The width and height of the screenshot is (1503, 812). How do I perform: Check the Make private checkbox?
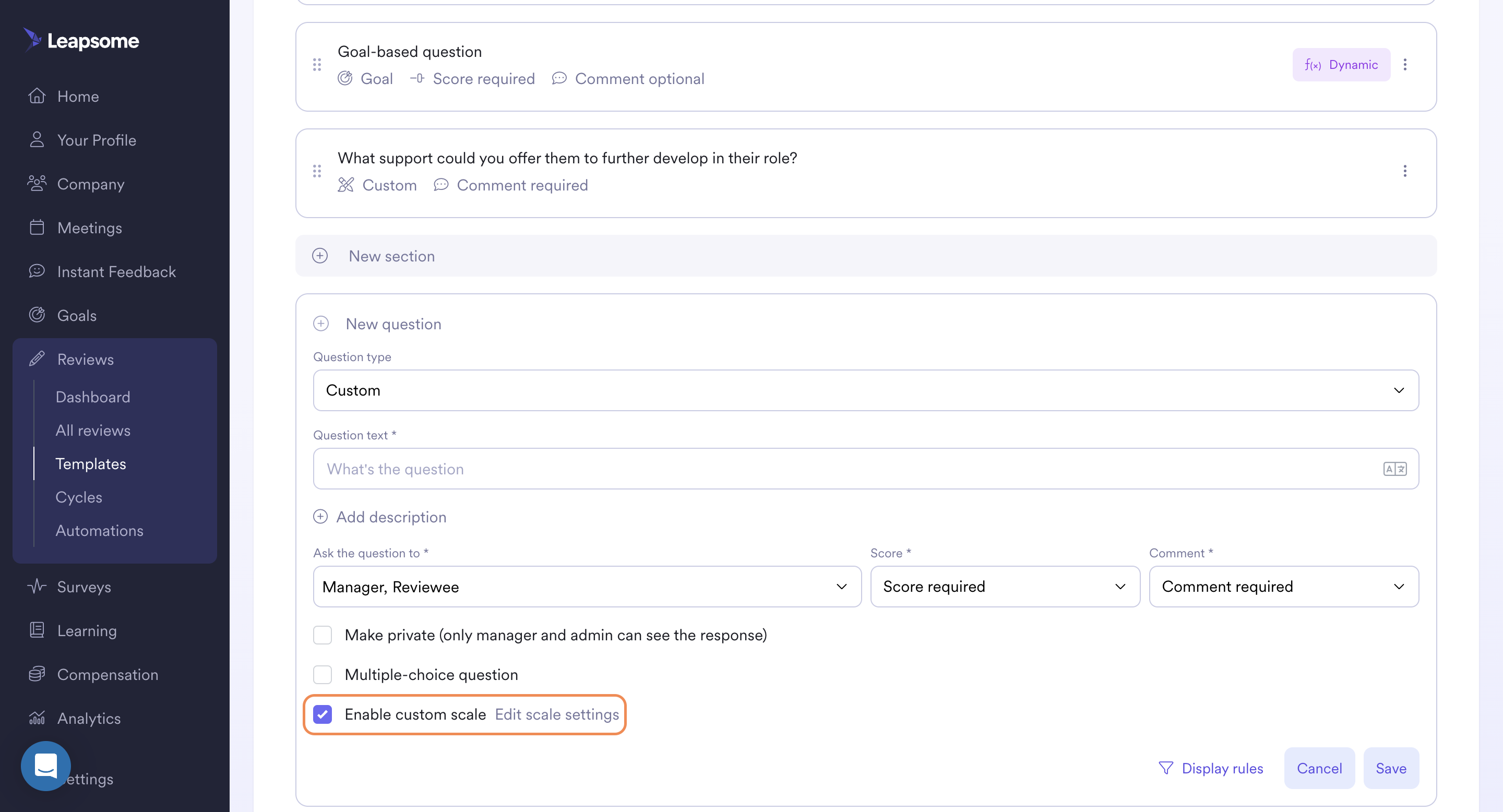pyautogui.click(x=323, y=635)
